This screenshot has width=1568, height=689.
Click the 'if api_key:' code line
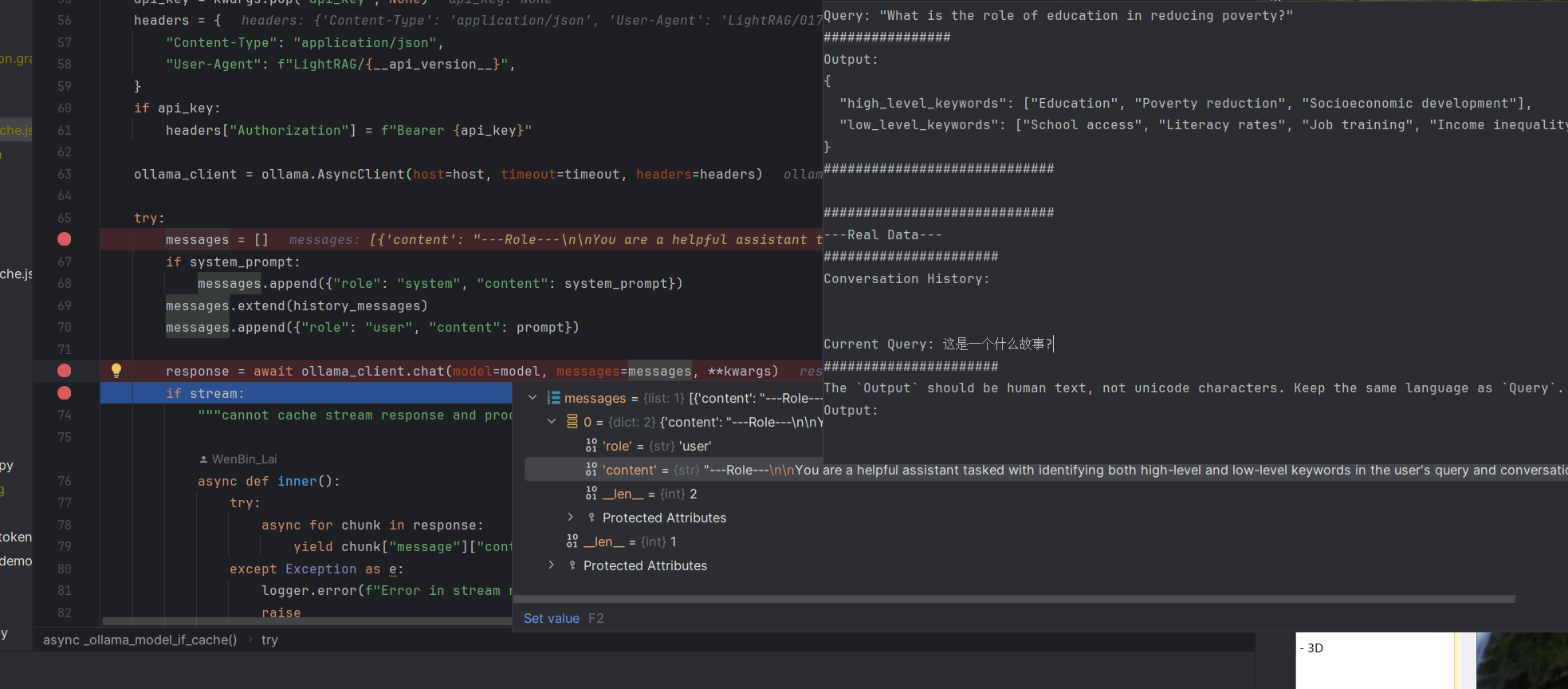point(177,108)
